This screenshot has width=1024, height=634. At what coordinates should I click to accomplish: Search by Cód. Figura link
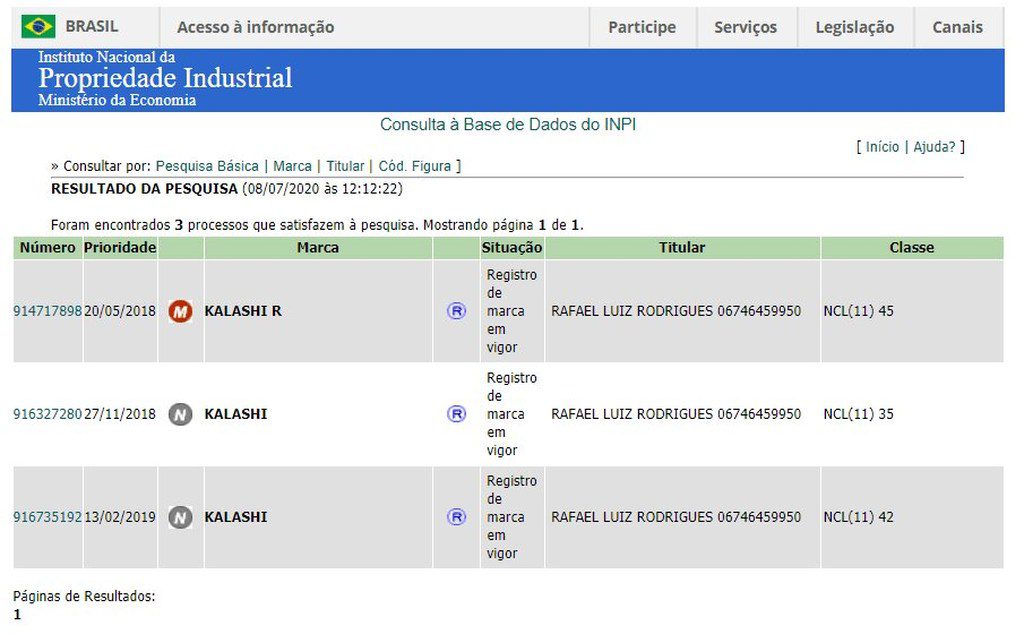point(414,166)
